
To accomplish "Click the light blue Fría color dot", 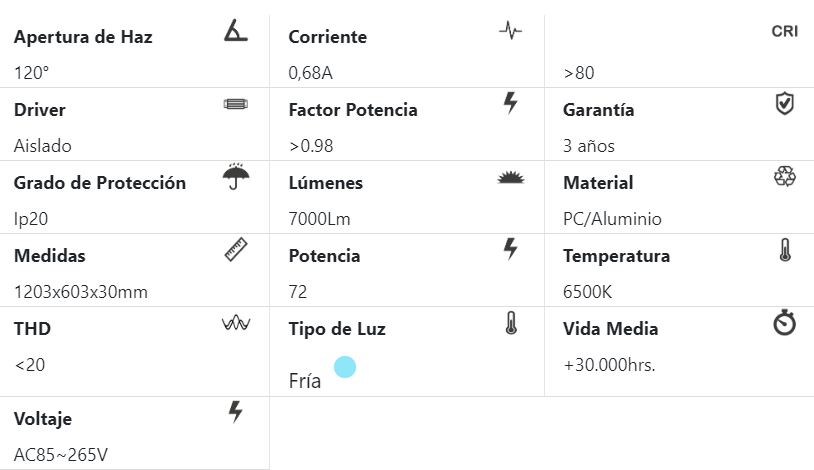I will coord(345,367).
